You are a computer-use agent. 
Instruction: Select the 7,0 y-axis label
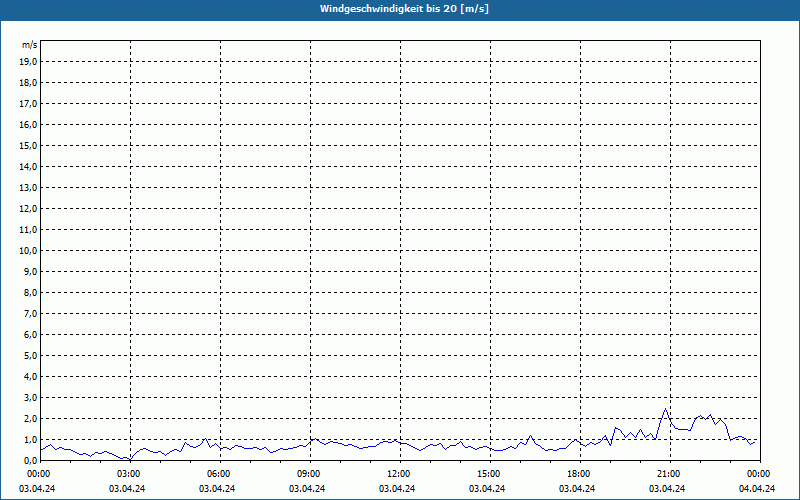tap(32, 313)
